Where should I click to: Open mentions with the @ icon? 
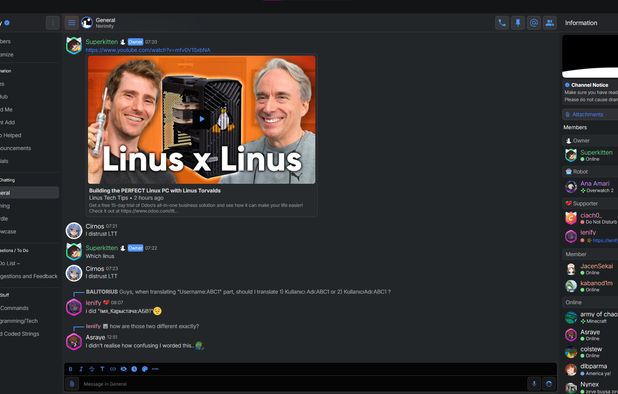(534, 23)
